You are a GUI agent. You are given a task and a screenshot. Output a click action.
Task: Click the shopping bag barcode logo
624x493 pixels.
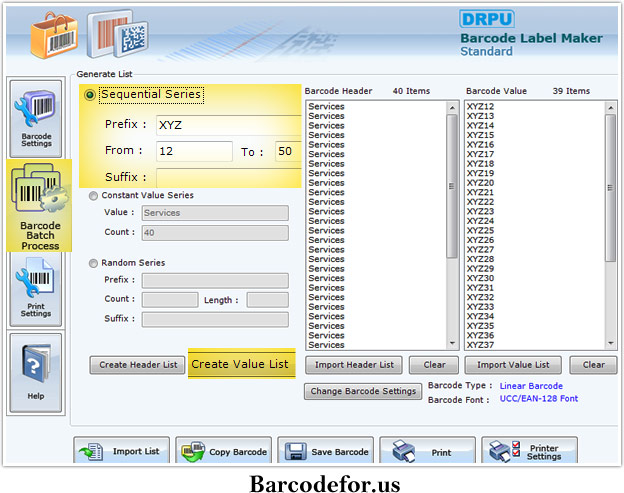click(54, 36)
